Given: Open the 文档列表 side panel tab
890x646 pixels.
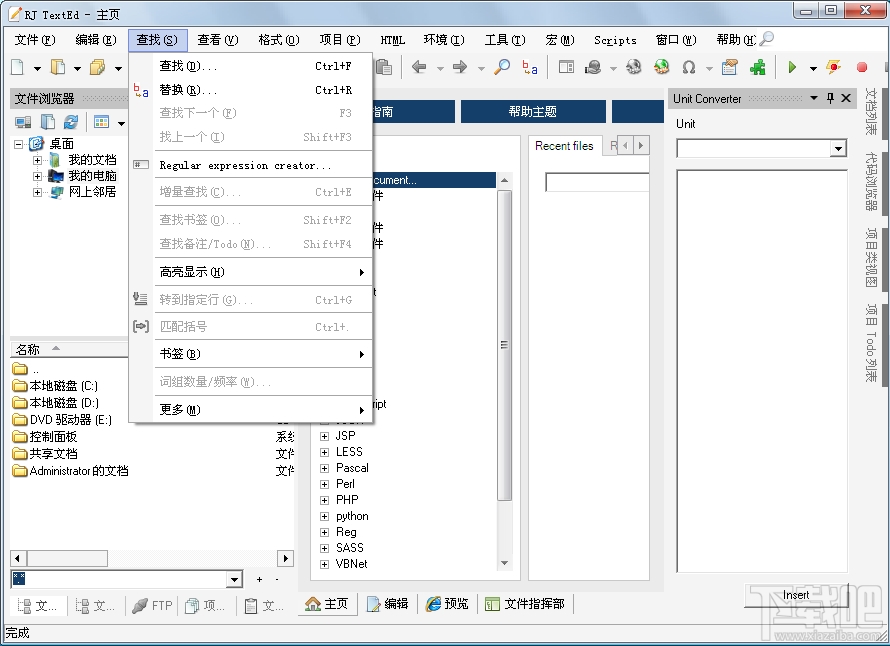Looking at the screenshot, I should (871, 112).
